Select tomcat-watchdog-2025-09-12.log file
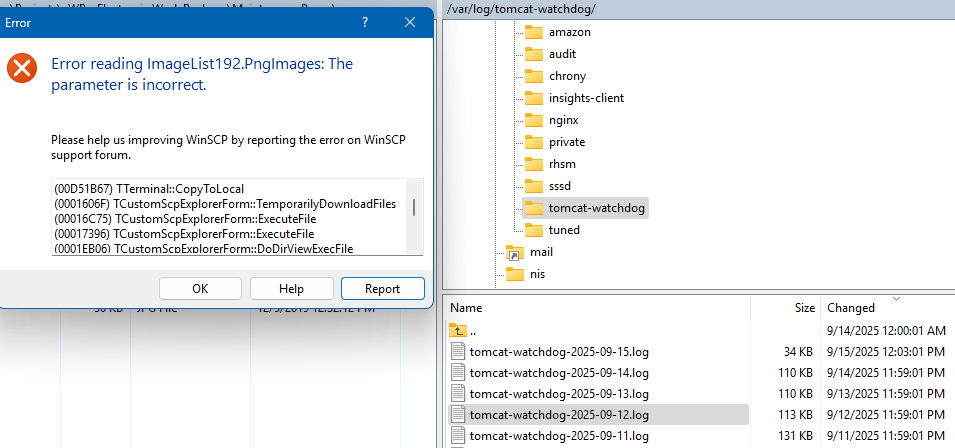Screen dimensions: 955x448 pyautogui.click(x=559, y=414)
